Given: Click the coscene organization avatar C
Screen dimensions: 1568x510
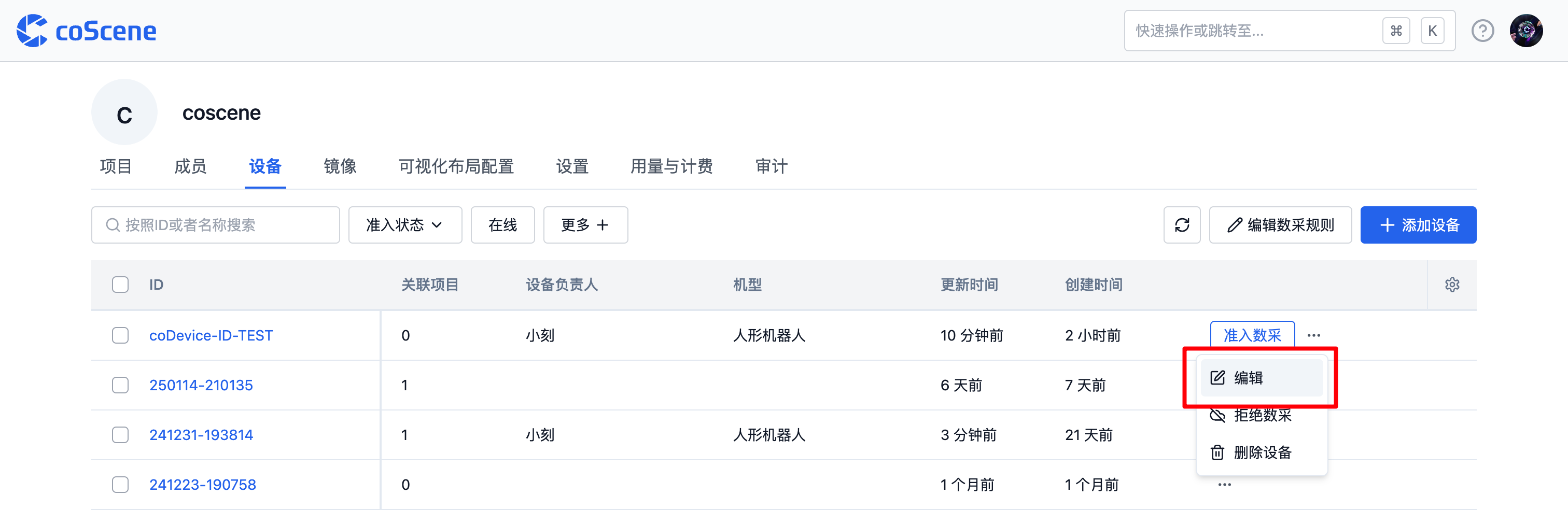Looking at the screenshot, I should coord(124,112).
